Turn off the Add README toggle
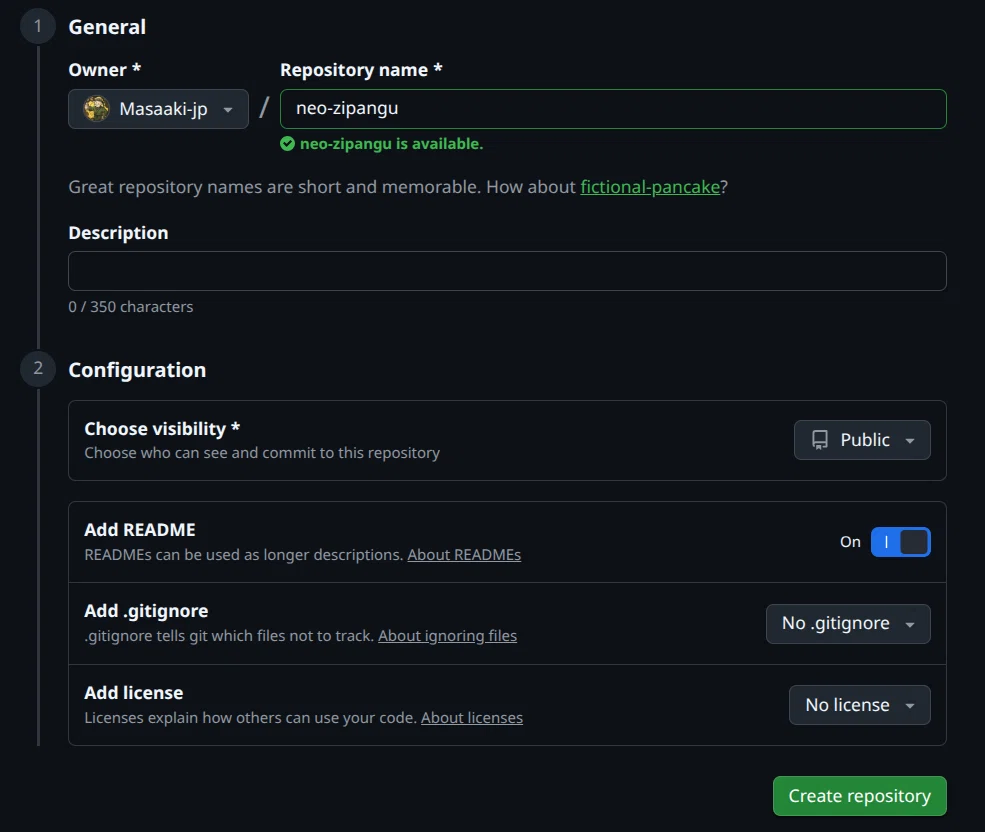This screenshot has height=832, width=985. point(900,542)
